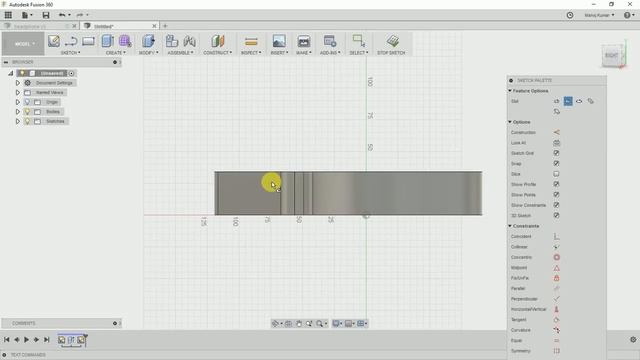This screenshot has height=360, width=640.
Task: Click the Modify press-pull icon
Action: coord(148,41)
